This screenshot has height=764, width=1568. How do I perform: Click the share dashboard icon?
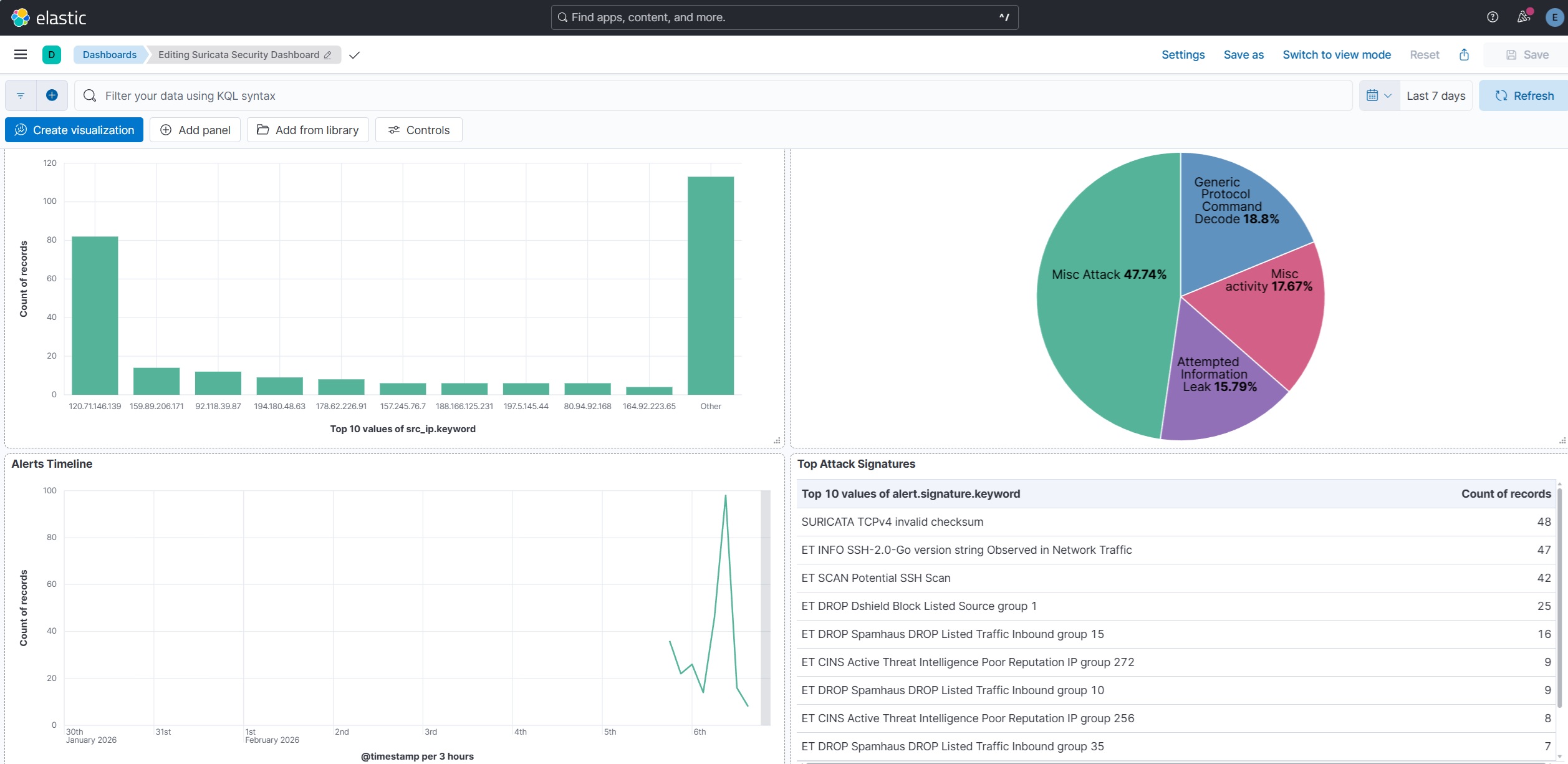(1464, 55)
